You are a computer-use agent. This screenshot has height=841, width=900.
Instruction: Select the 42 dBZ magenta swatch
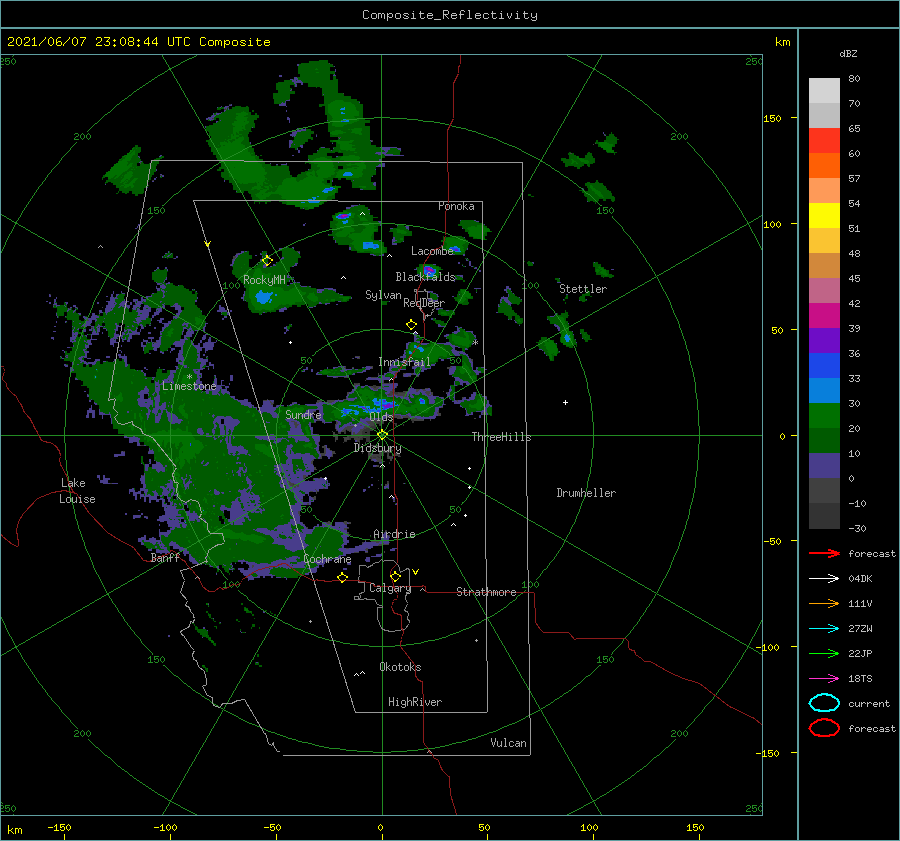[x=824, y=315]
